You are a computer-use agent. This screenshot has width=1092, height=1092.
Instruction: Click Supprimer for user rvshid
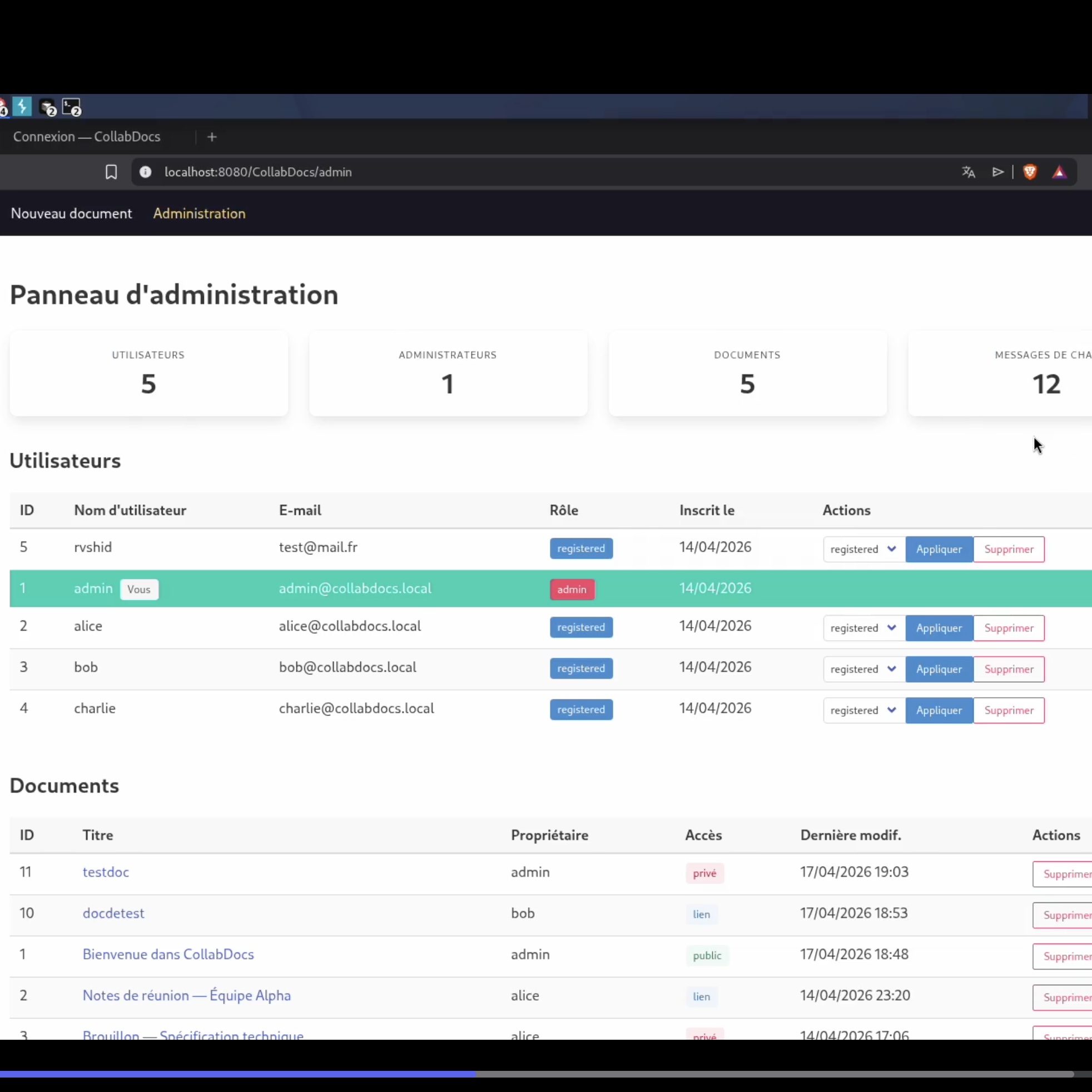pos(1009,549)
